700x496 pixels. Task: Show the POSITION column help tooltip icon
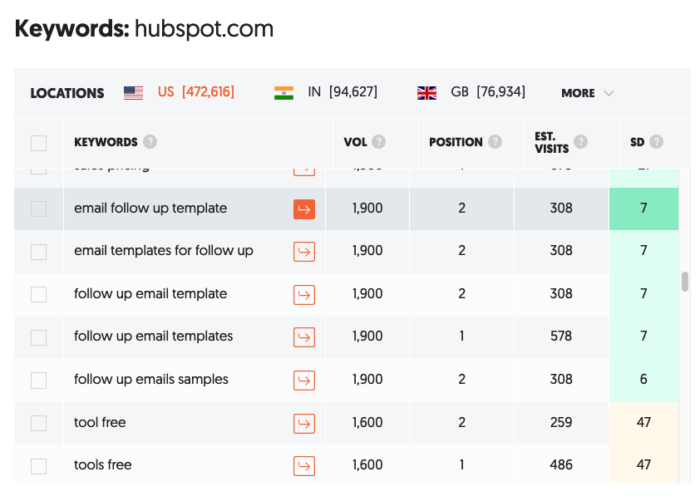click(495, 142)
